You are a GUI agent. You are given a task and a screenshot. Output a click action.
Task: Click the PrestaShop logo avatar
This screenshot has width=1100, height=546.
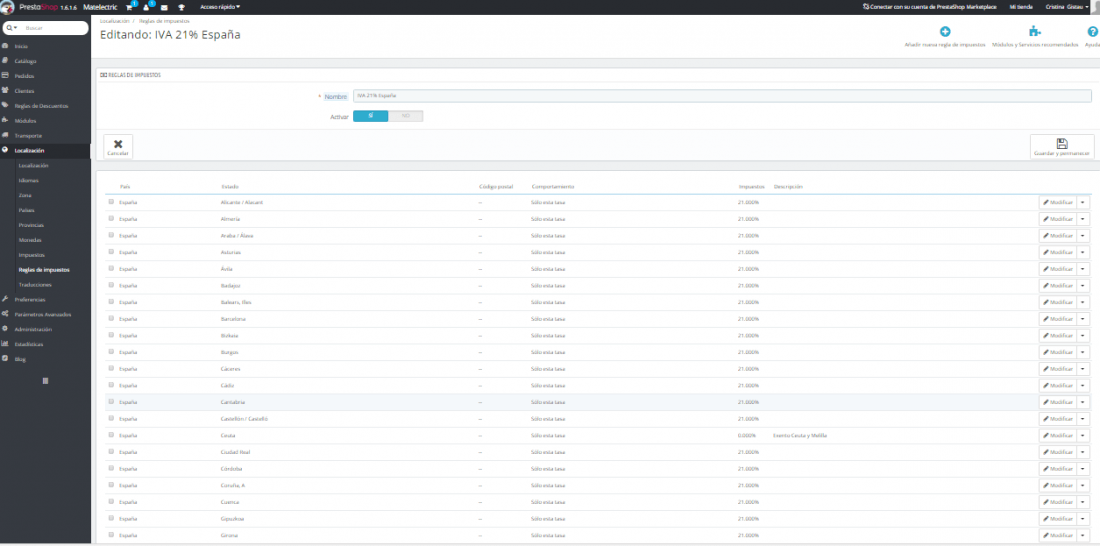pos(8,7)
